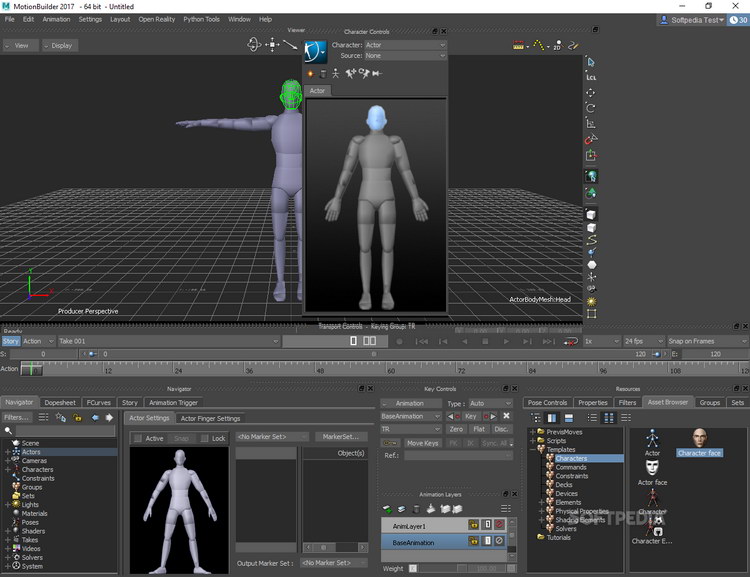Expand the PrevisMoves folder in Asset Browser
The height and width of the screenshot is (577, 750).
click(532, 432)
